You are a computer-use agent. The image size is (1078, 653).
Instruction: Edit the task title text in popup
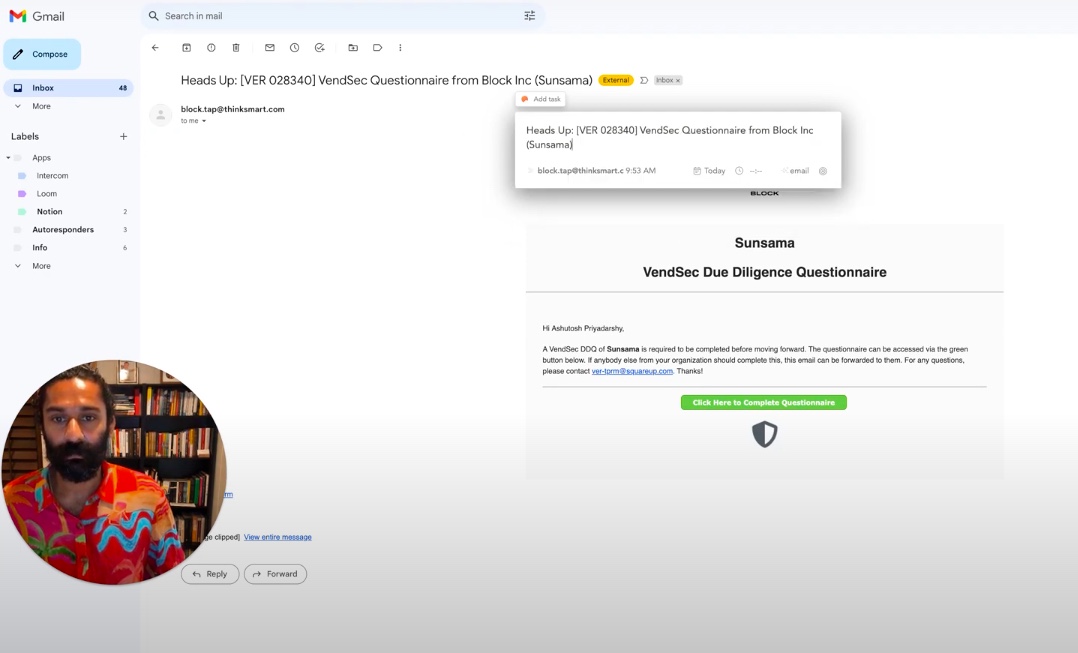pos(670,137)
